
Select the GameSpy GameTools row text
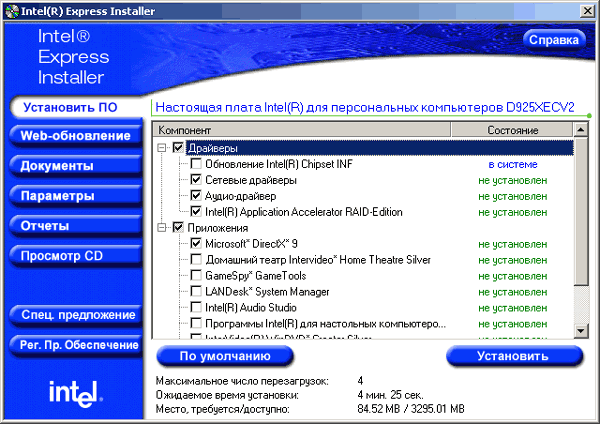[256, 276]
